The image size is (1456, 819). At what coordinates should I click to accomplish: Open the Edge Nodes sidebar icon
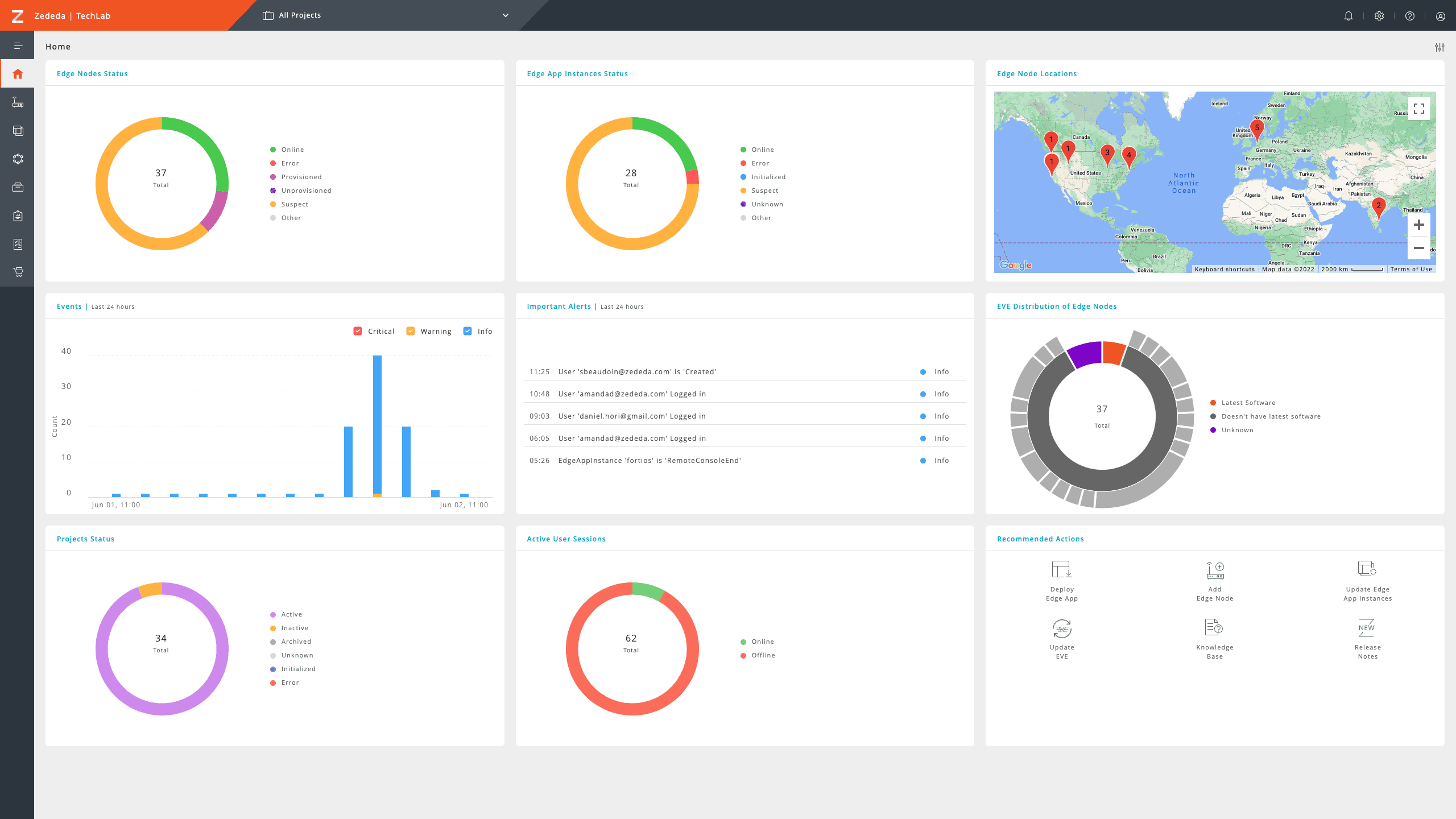click(x=18, y=102)
